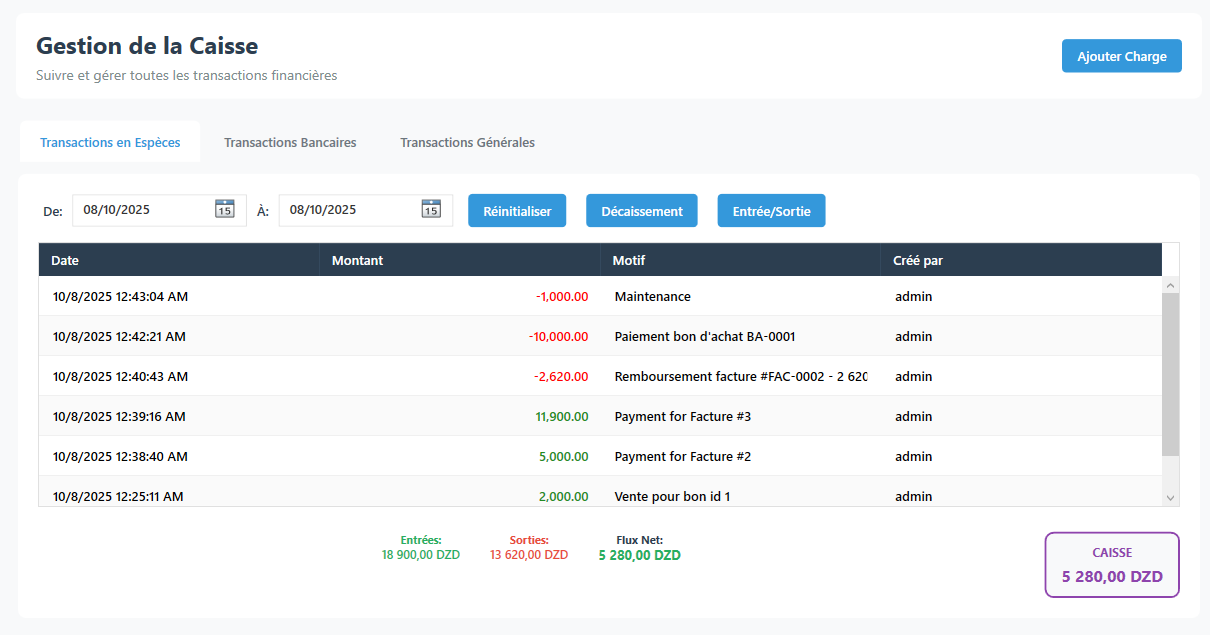Click the Ajouter Charge button
This screenshot has width=1210, height=635.
click(x=1121, y=55)
